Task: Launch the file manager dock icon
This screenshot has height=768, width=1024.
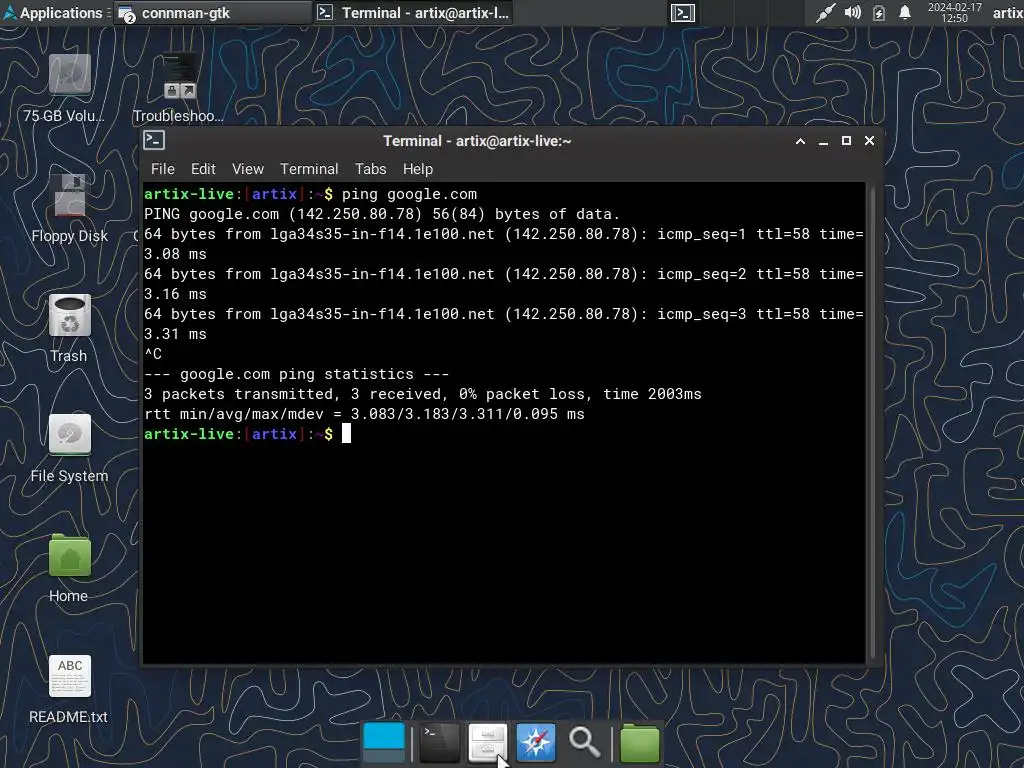Action: coord(487,743)
